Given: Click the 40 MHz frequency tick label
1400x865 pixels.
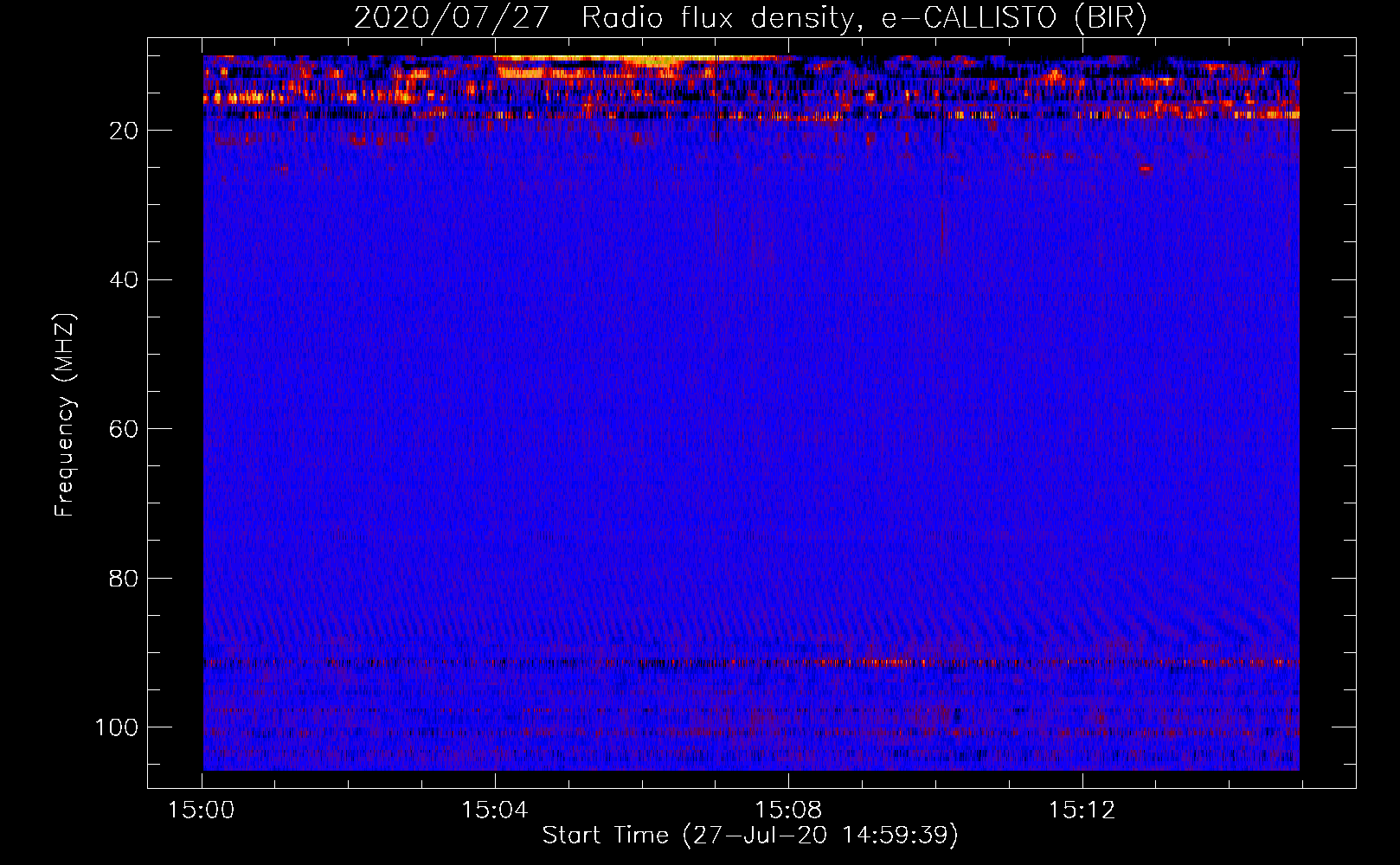Looking at the screenshot, I should (124, 279).
